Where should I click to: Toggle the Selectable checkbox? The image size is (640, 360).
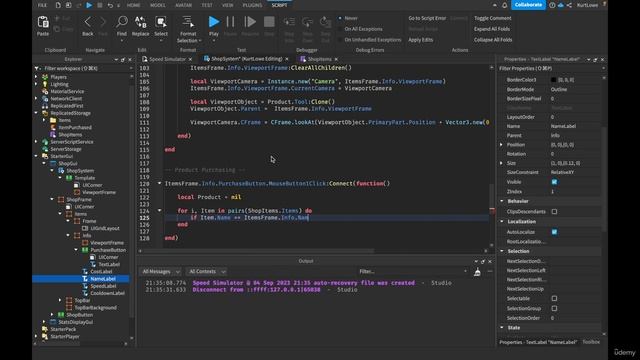coord(554,299)
